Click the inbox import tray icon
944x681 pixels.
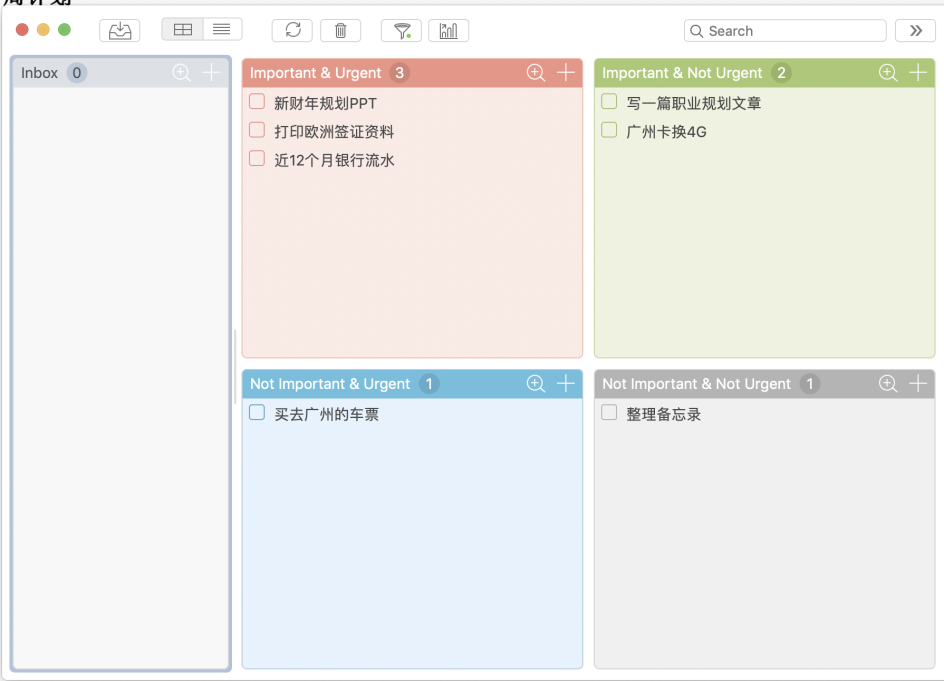click(x=120, y=31)
